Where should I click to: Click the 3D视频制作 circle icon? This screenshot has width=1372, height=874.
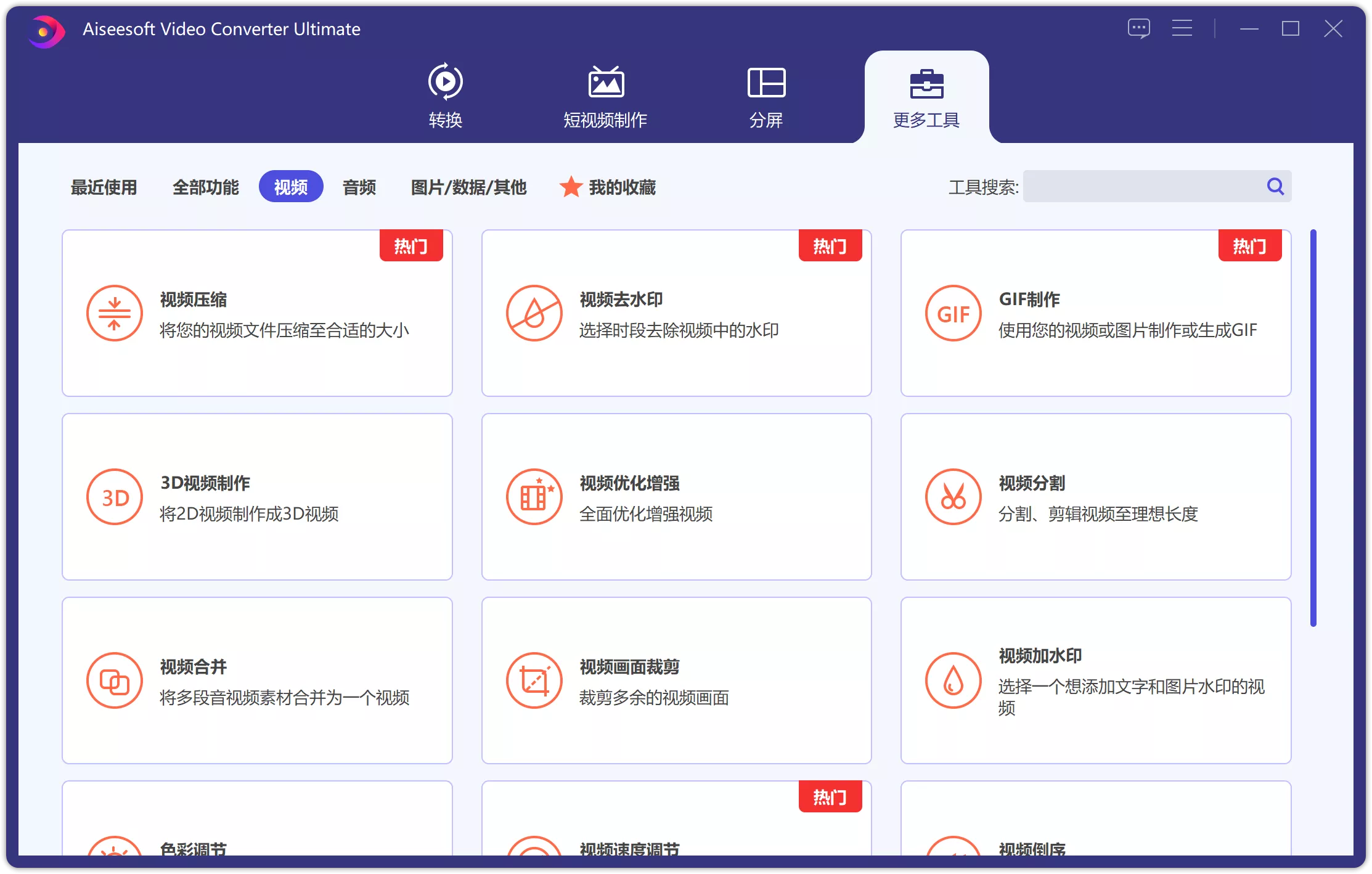pos(115,497)
